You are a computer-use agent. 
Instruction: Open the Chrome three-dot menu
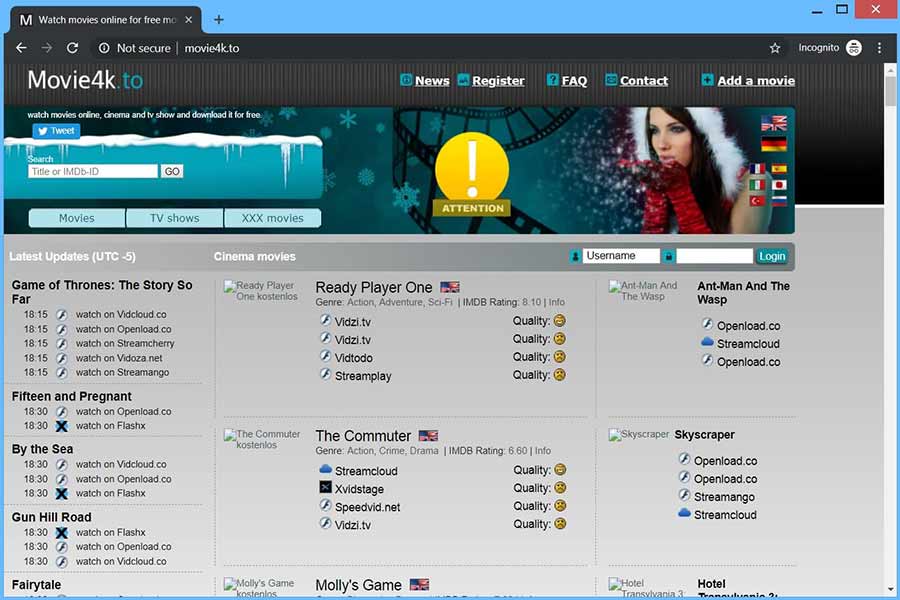click(x=879, y=48)
